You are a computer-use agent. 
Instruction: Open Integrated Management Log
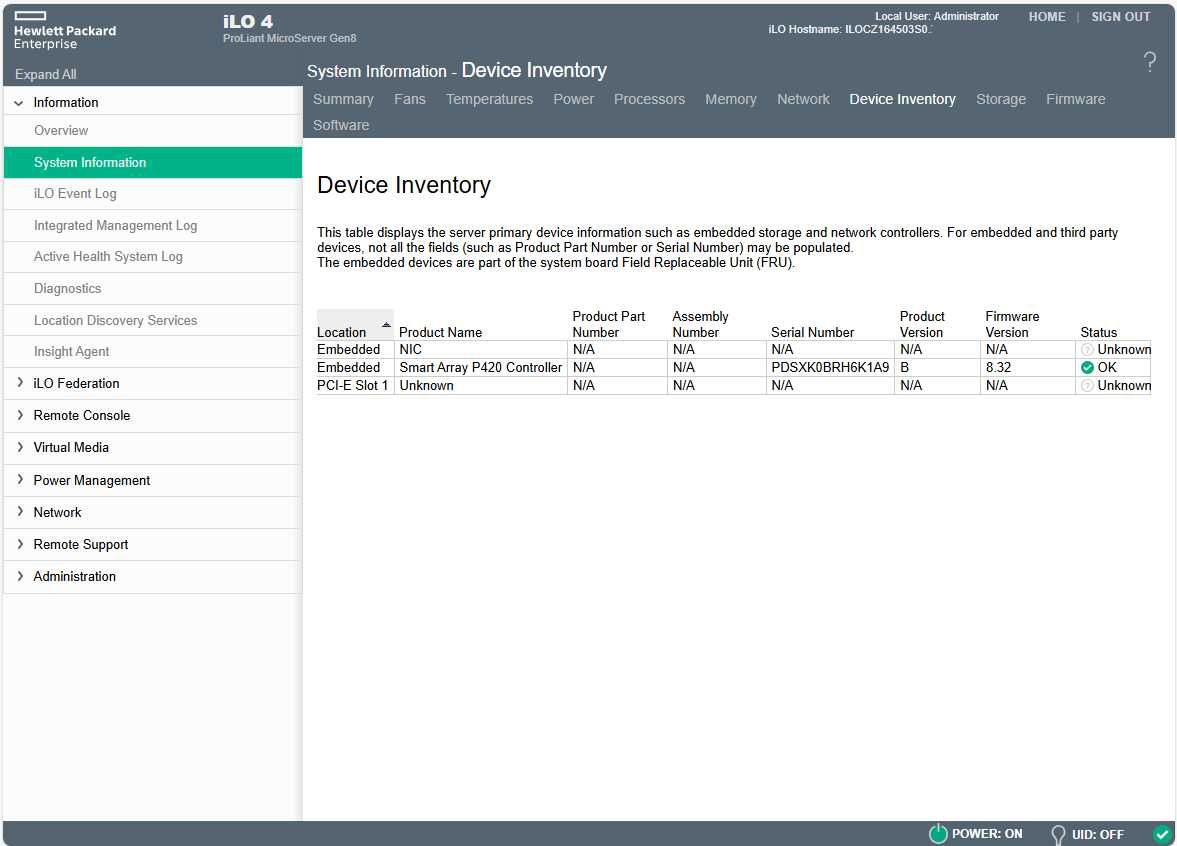153,226
